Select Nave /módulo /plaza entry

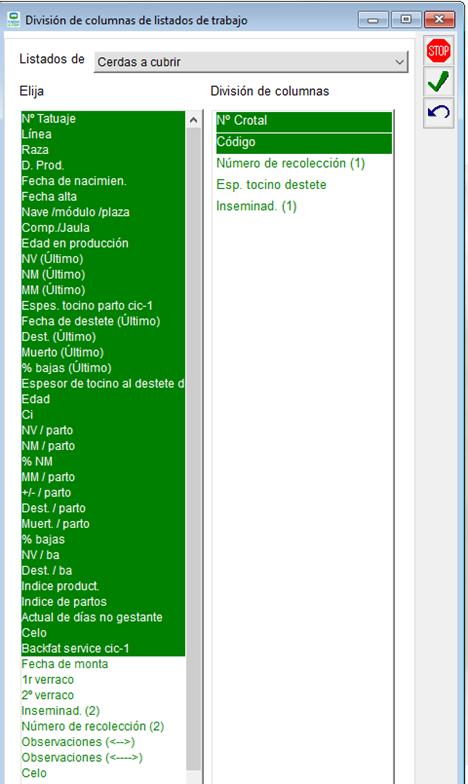point(103,212)
